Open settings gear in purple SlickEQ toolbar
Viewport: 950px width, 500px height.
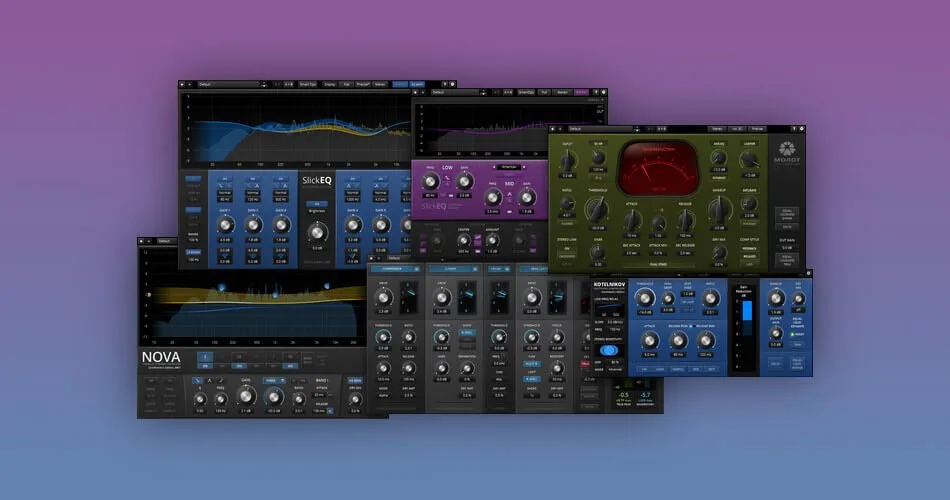click(x=603, y=92)
